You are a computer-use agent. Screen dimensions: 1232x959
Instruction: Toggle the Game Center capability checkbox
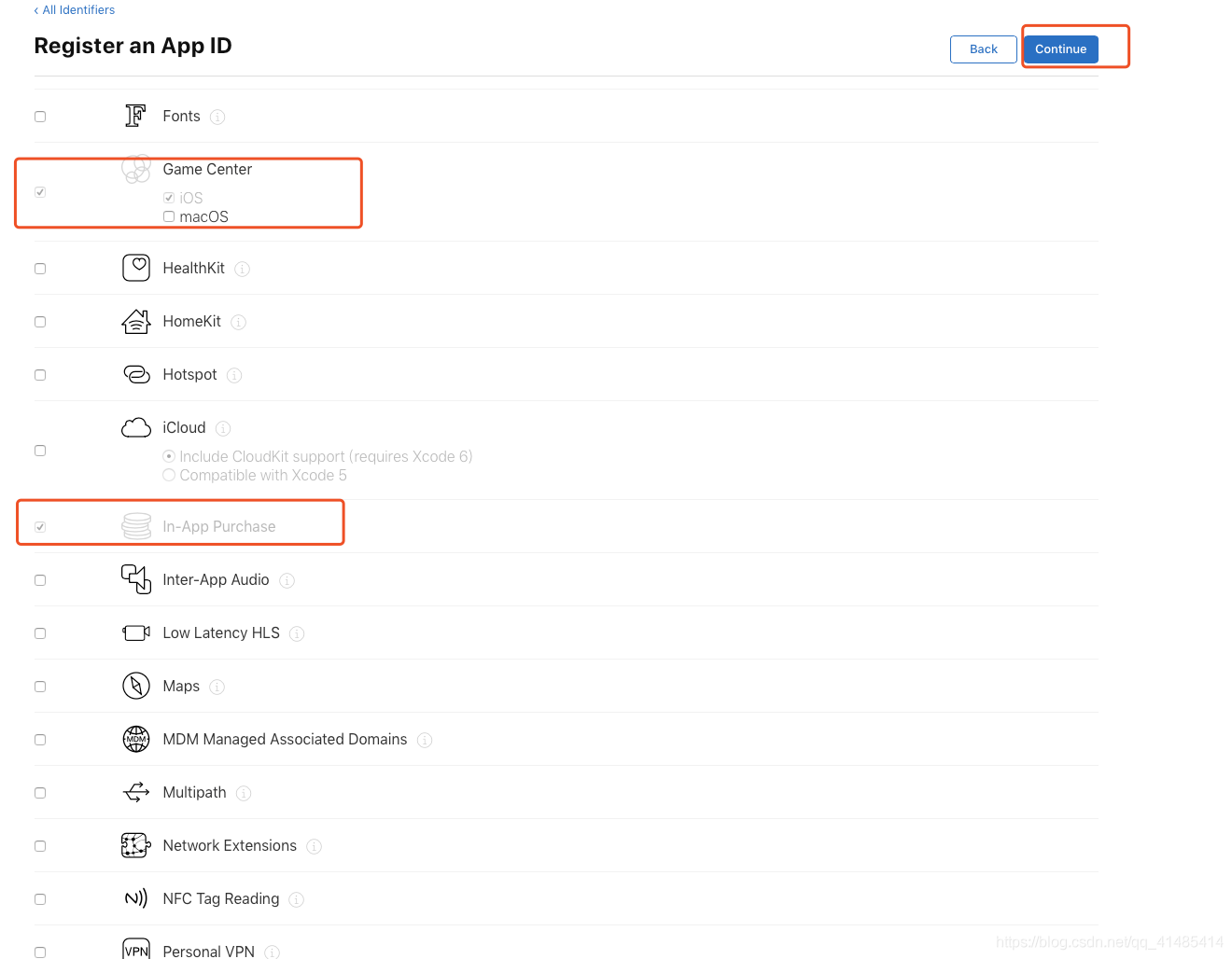point(40,192)
